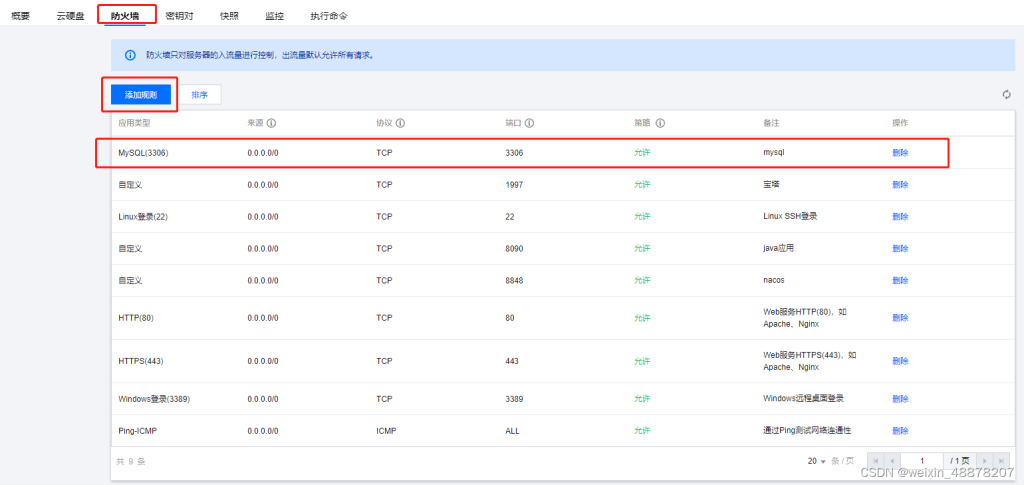Switch to the 概要 tab
The width and height of the screenshot is (1024, 485).
(x=20, y=16)
